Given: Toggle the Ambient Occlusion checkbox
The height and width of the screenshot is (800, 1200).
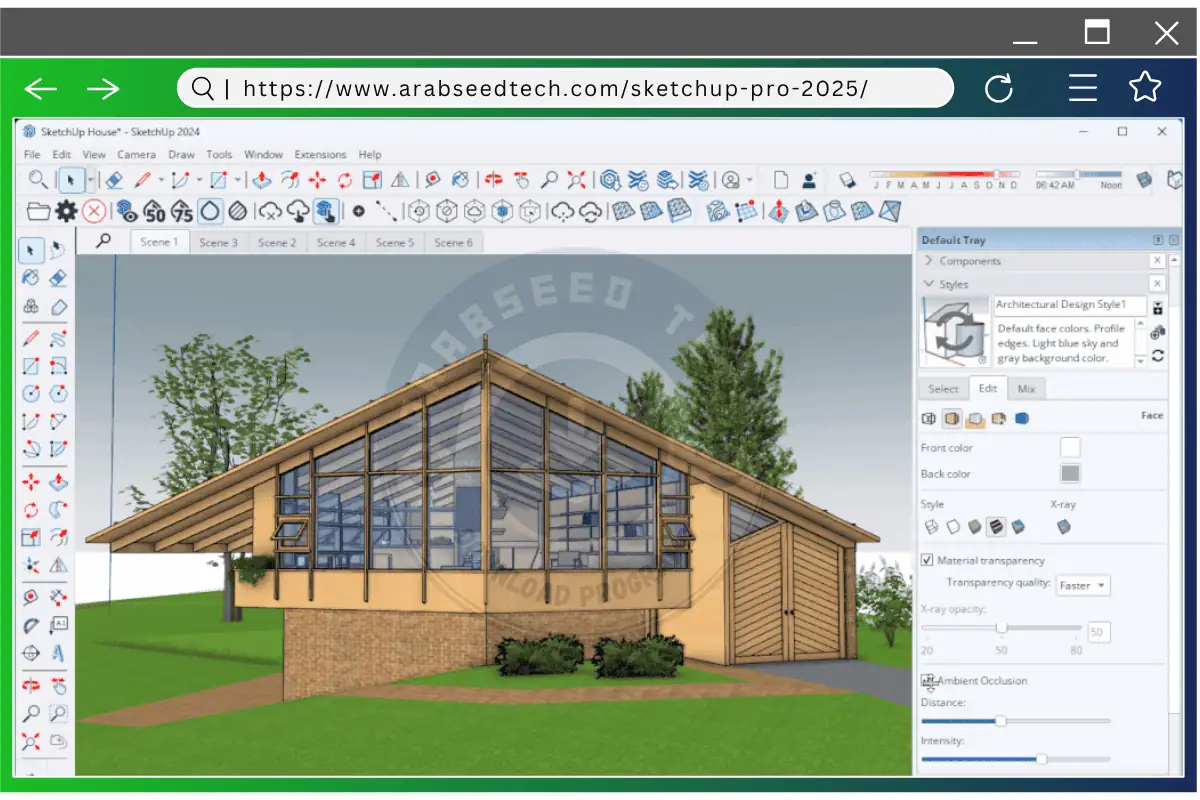Looking at the screenshot, I should pos(927,681).
